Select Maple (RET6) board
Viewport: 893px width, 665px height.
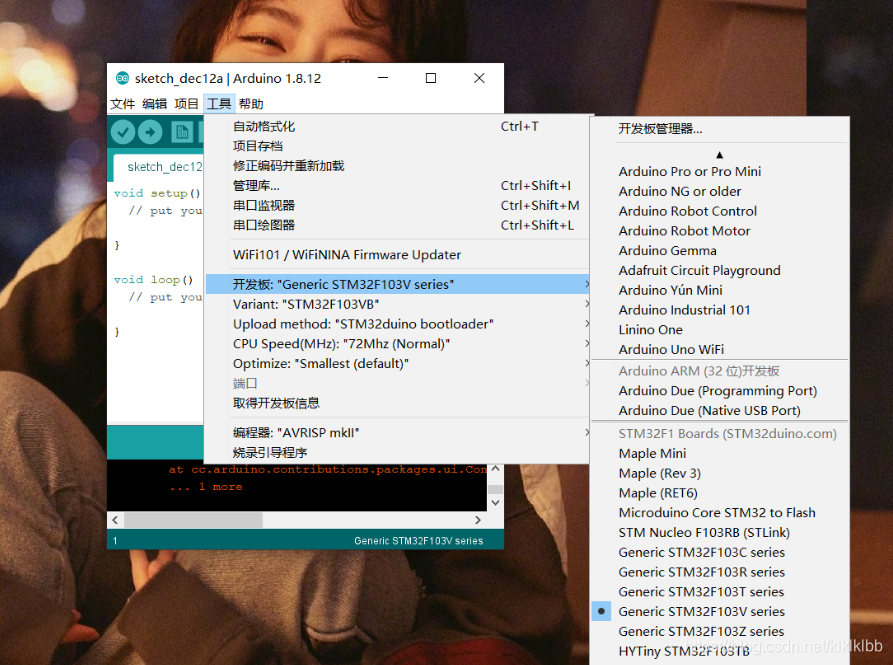click(720, 493)
